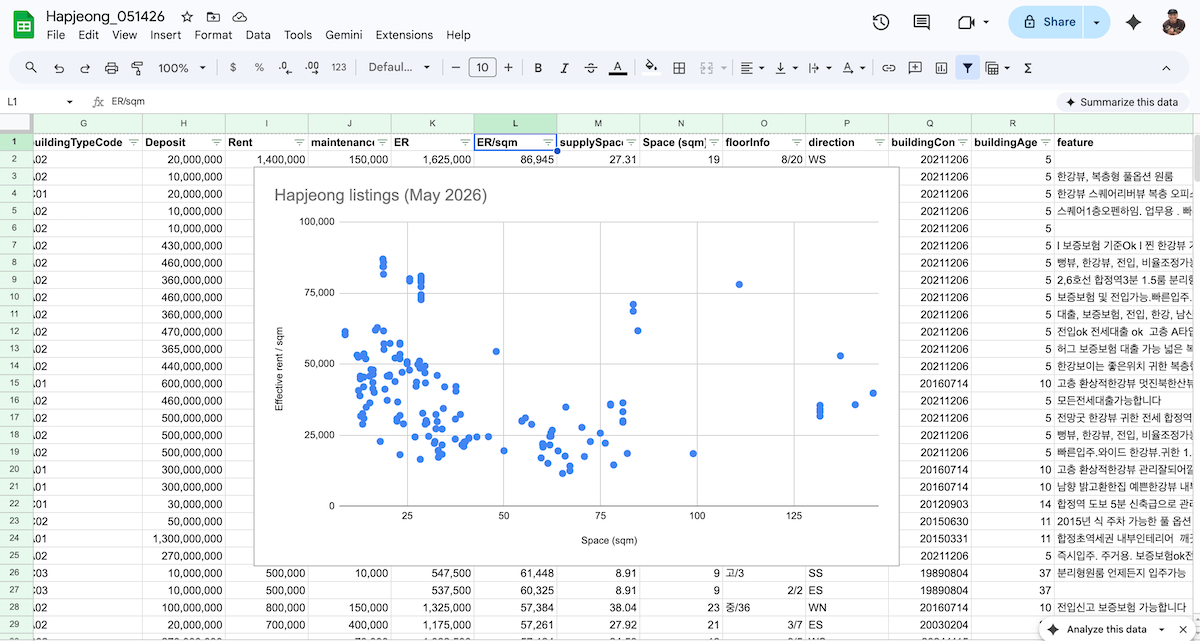Toggle bold formatting

(538, 68)
